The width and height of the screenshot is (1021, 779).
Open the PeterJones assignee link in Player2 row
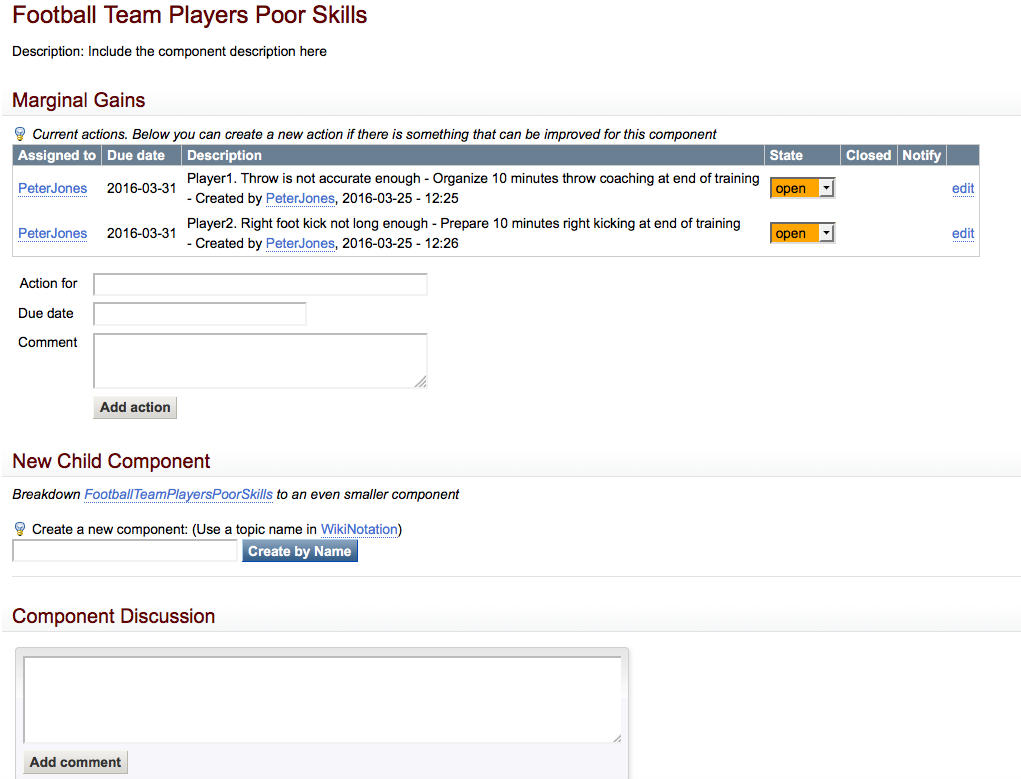[53, 233]
